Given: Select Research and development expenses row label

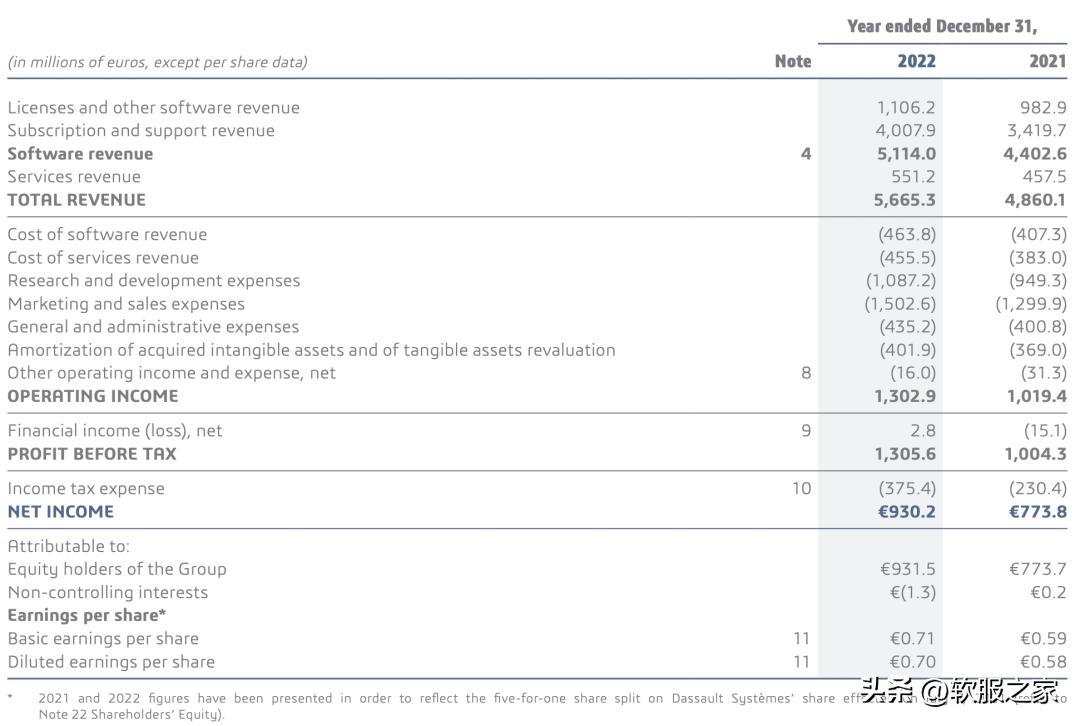Looking at the screenshot, I should click(153, 280).
